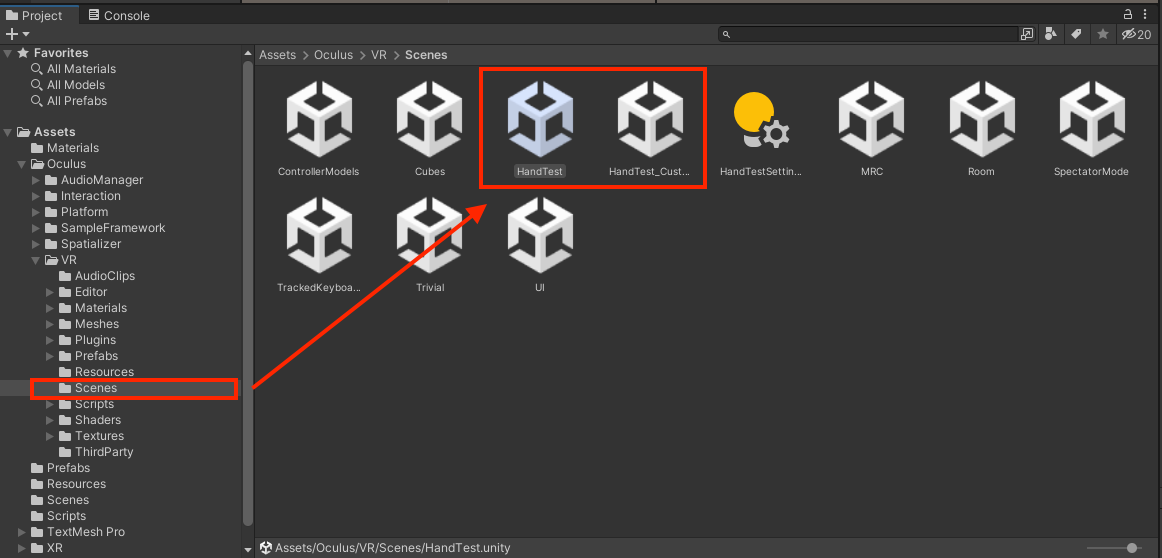Select the ThirdParty folder
The image size is (1162, 558).
(96, 452)
